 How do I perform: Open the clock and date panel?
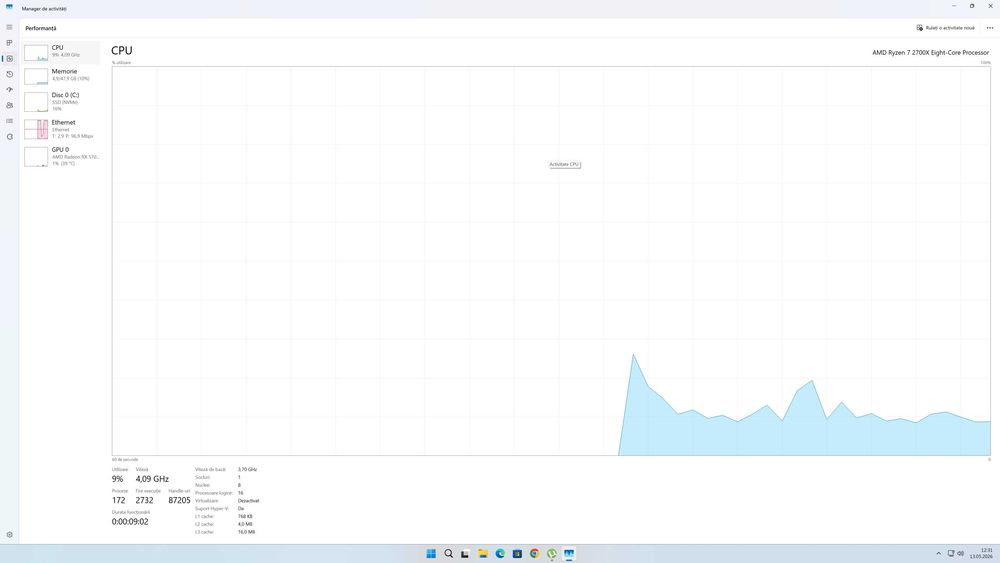(982, 553)
